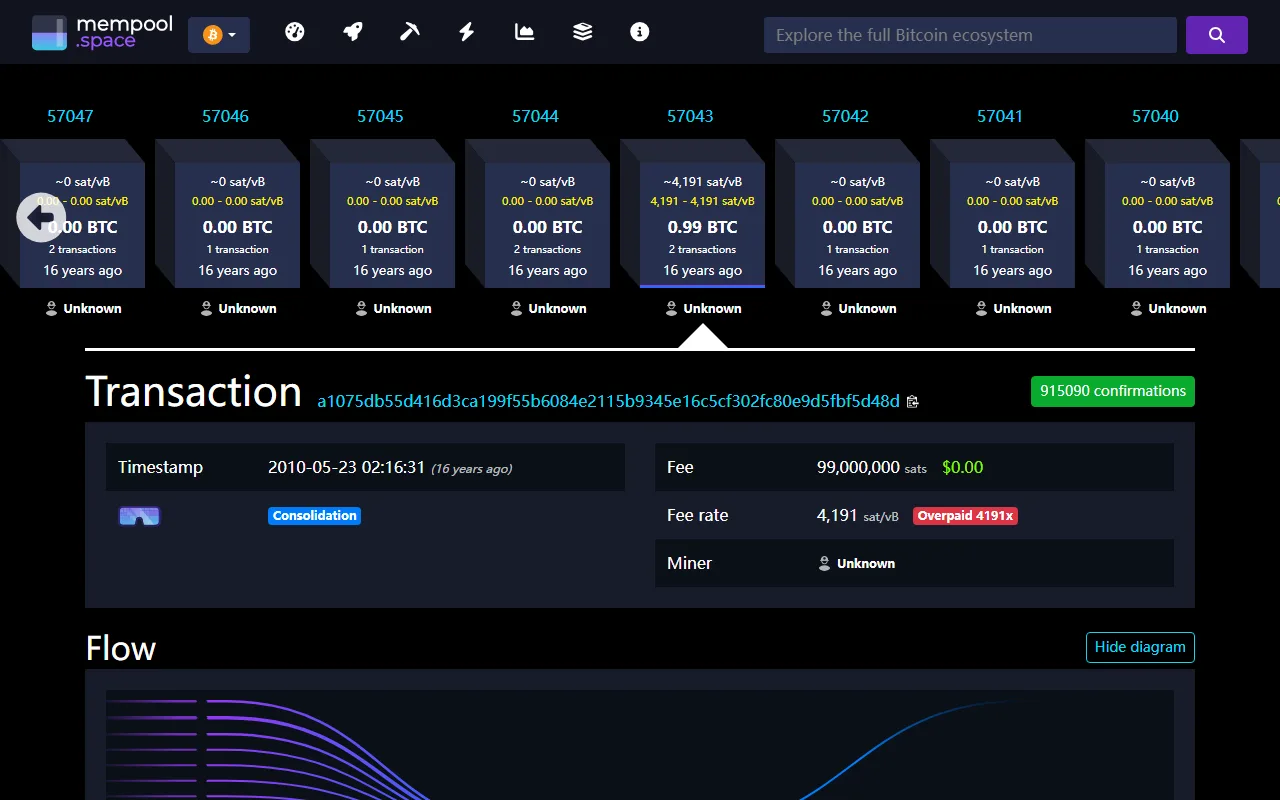Viewport: 1280px width, 800px height.
Task: Click the Unknown miner link in the Miner row
Action: (x=856, y=564)
